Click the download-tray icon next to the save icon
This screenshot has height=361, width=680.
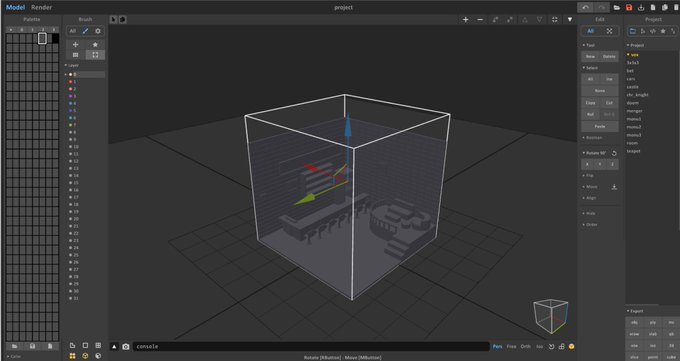[641, 7]
